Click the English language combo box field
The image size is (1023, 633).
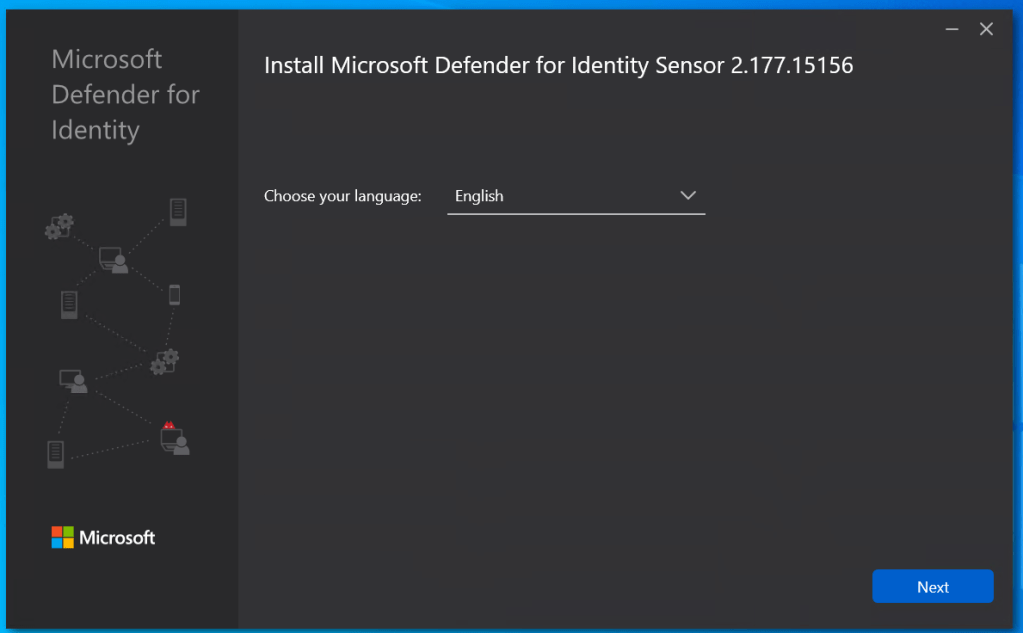[575, 196]
